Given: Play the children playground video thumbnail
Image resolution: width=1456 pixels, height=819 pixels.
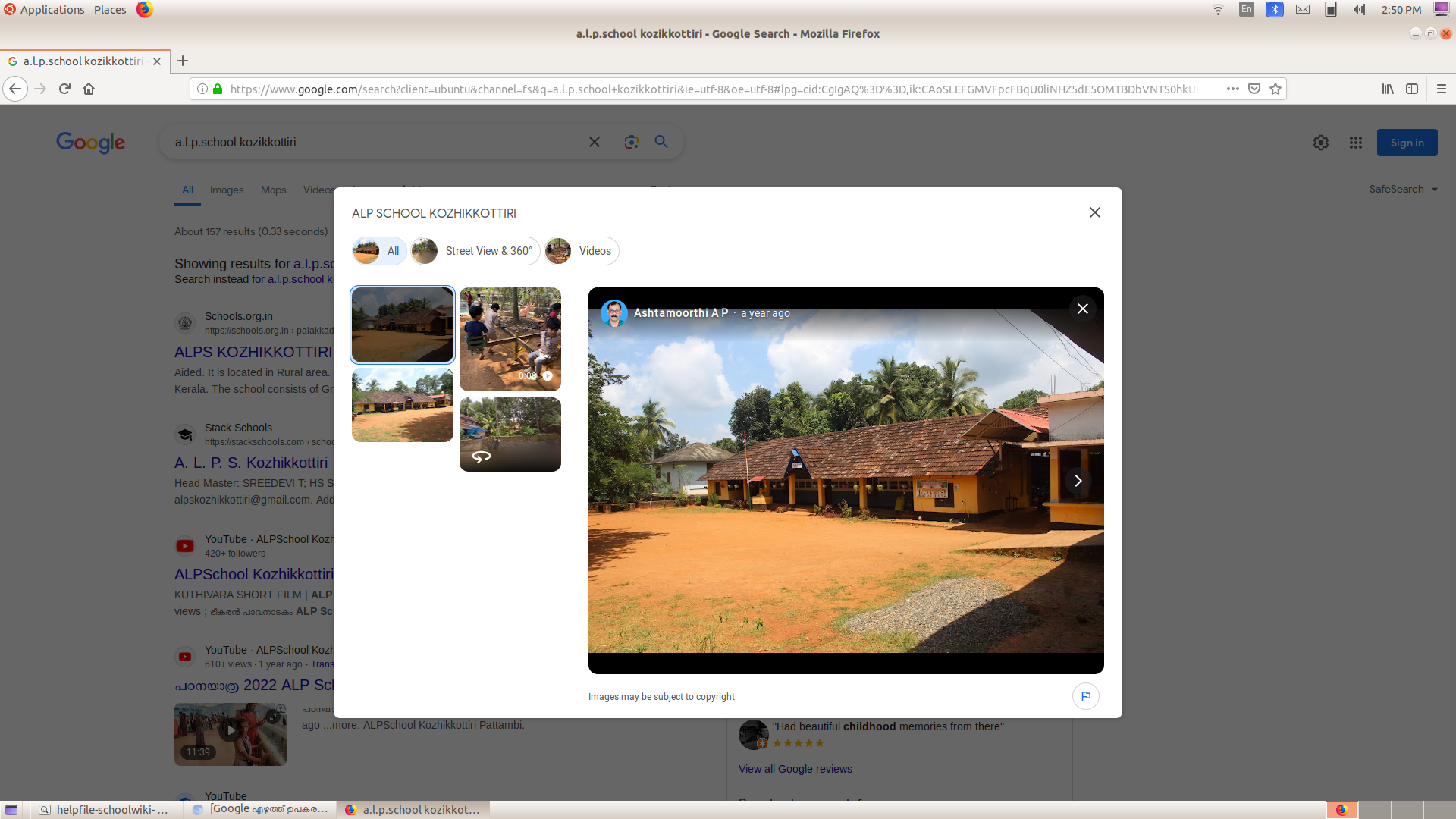Looking at the screenshot, I should pos(510,338).
